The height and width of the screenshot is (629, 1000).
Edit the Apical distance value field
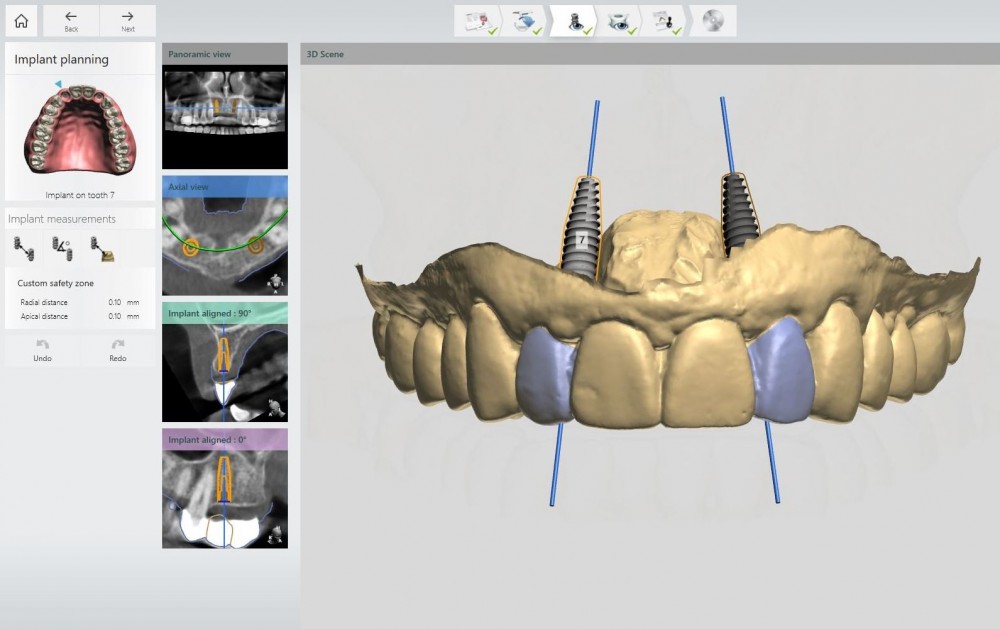(115, 316)
